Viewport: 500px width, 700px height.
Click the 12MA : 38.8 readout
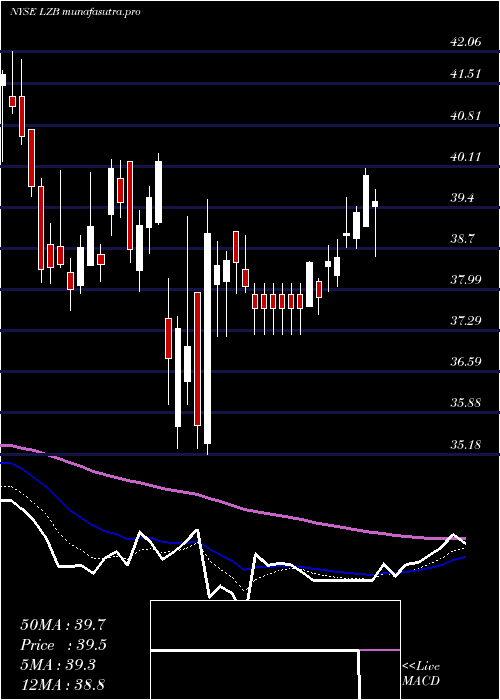pos(62,685)
